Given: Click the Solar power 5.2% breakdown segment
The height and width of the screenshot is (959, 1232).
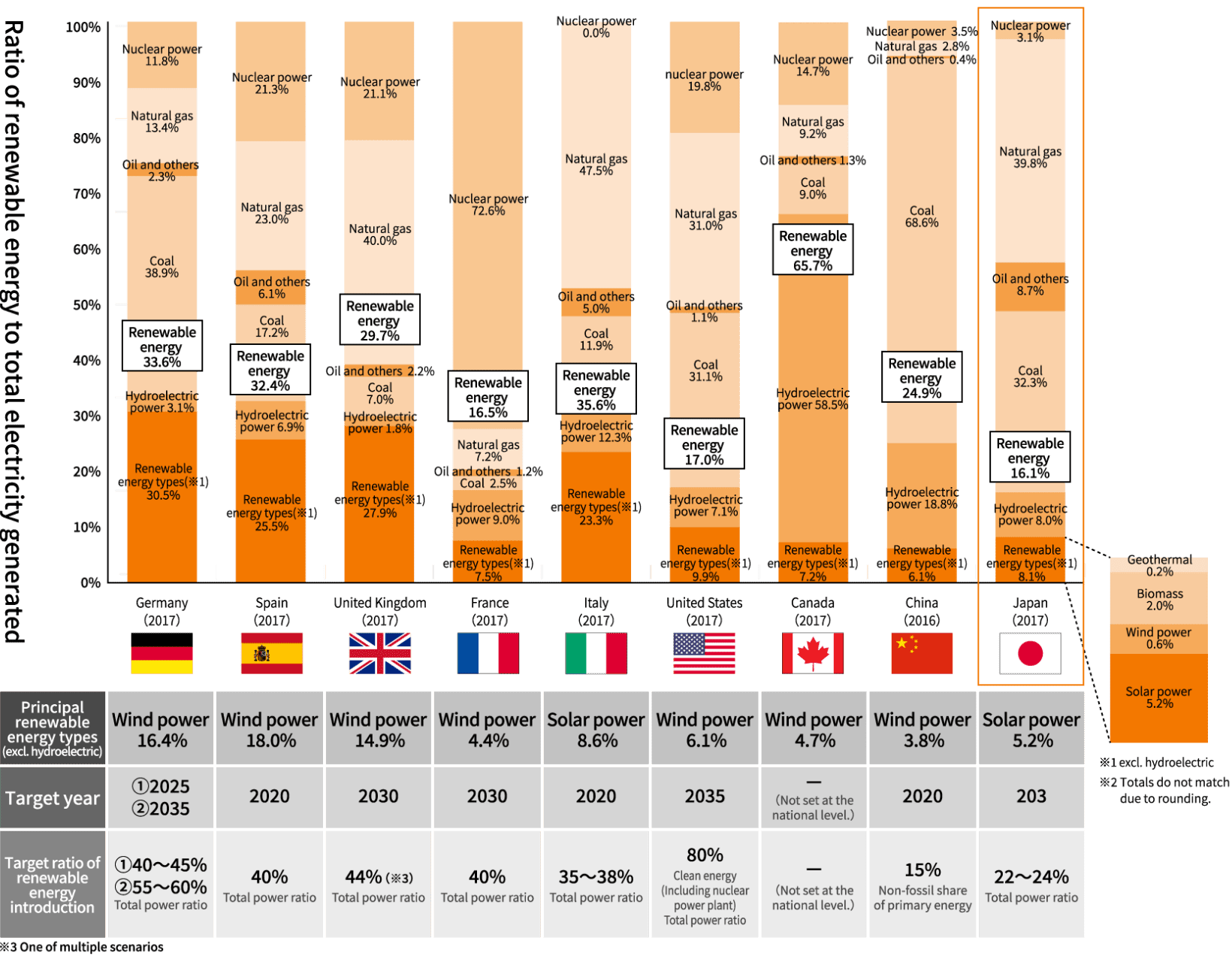Looking at the screenshot, I should [1159, 697].
